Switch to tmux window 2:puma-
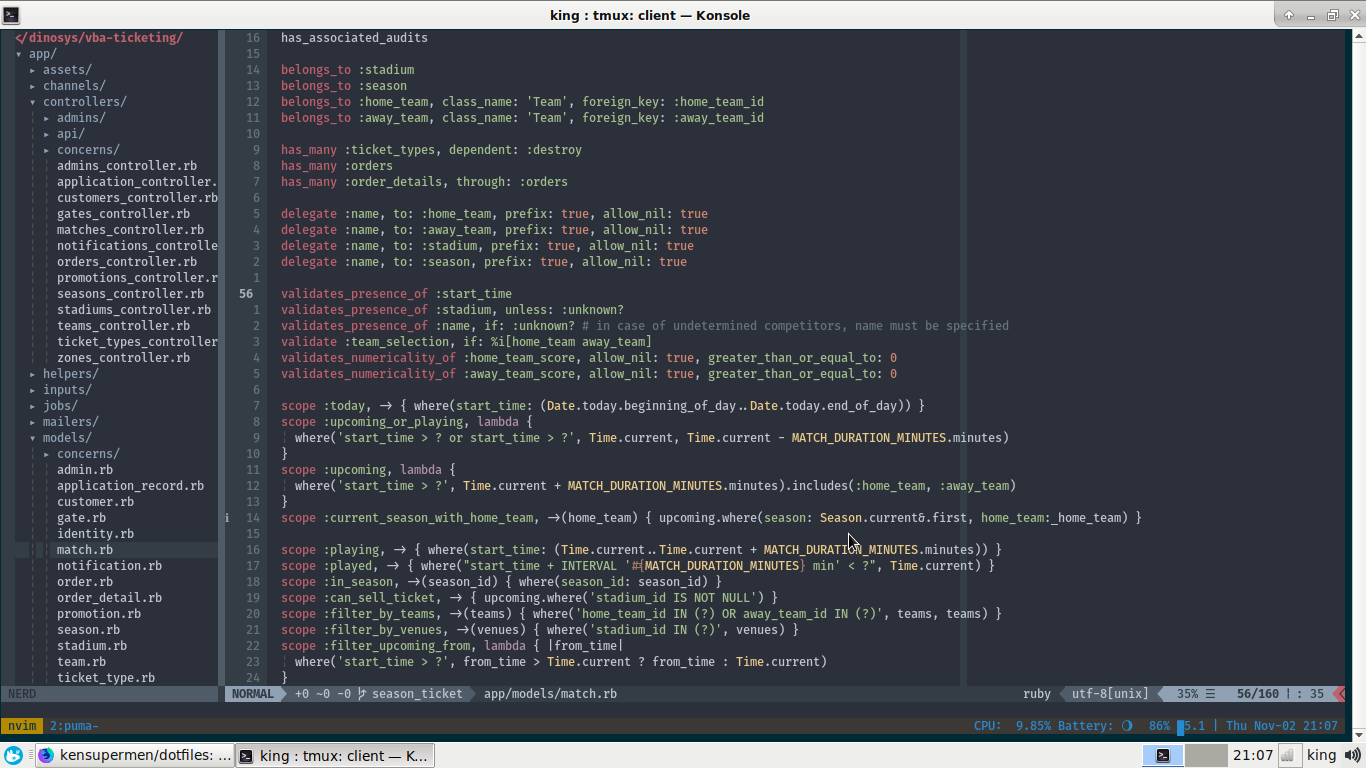This screenshot has width=1366, height=768. pyautogui.click(x=74, y=725)
